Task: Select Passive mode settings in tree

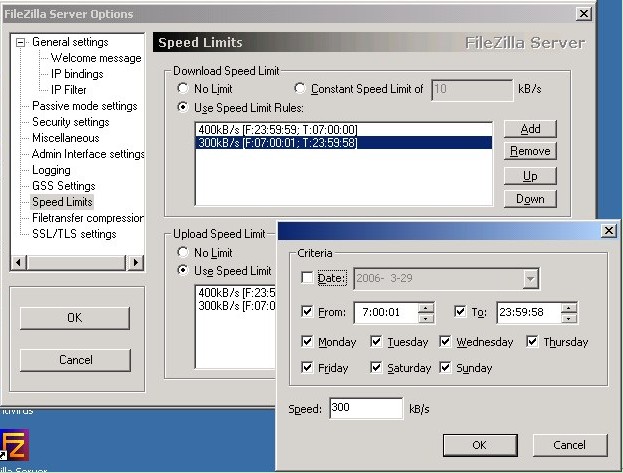Action: tap(84, 106)
